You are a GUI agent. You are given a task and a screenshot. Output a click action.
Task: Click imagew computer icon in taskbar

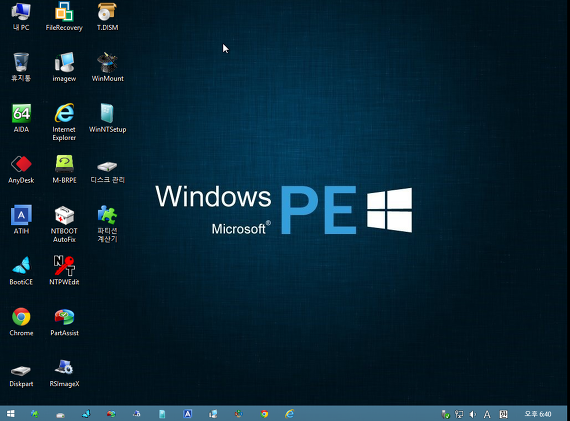[213, 414]
